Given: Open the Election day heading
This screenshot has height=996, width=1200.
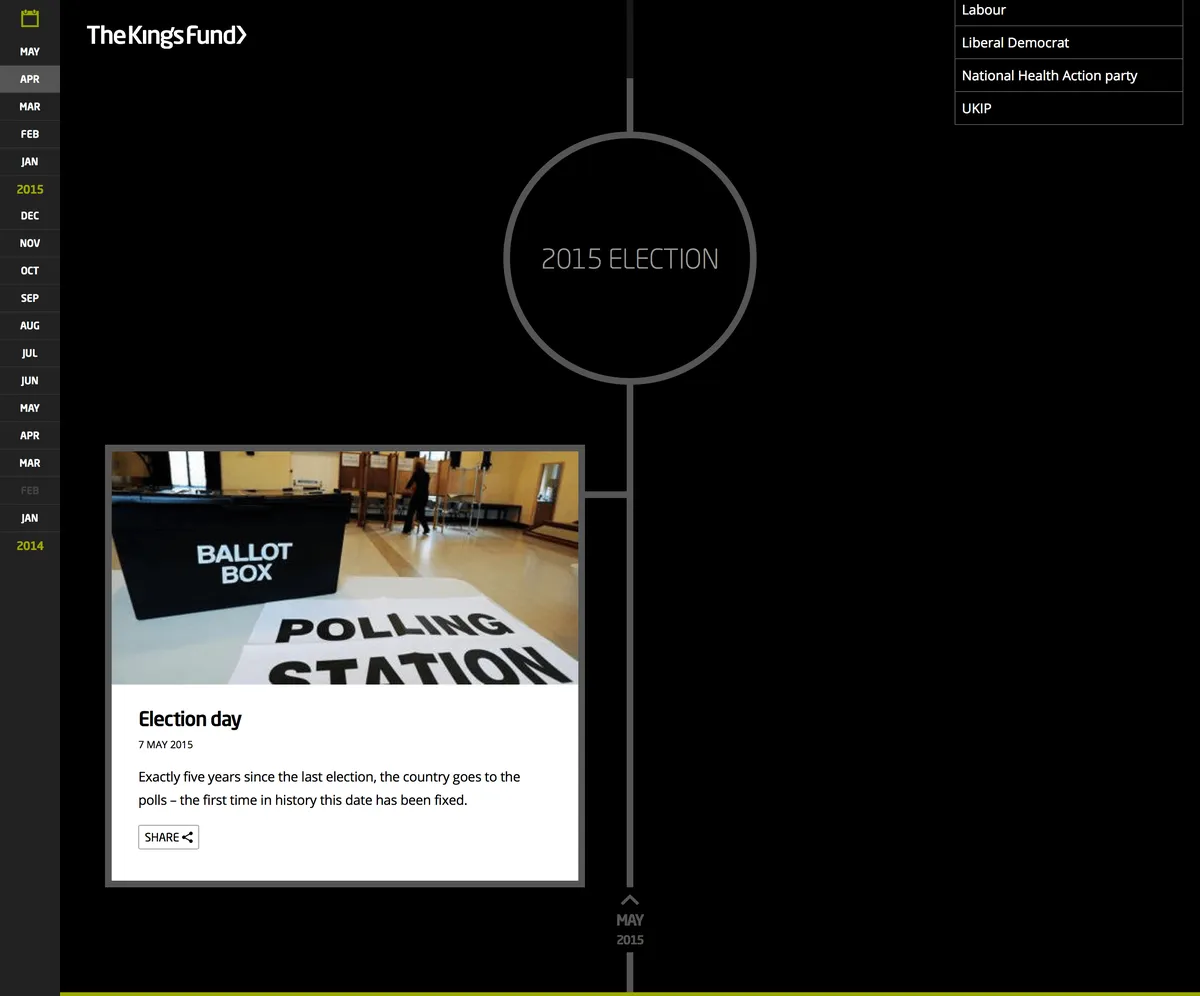Looking at the screenshot, I should [190, 719].
